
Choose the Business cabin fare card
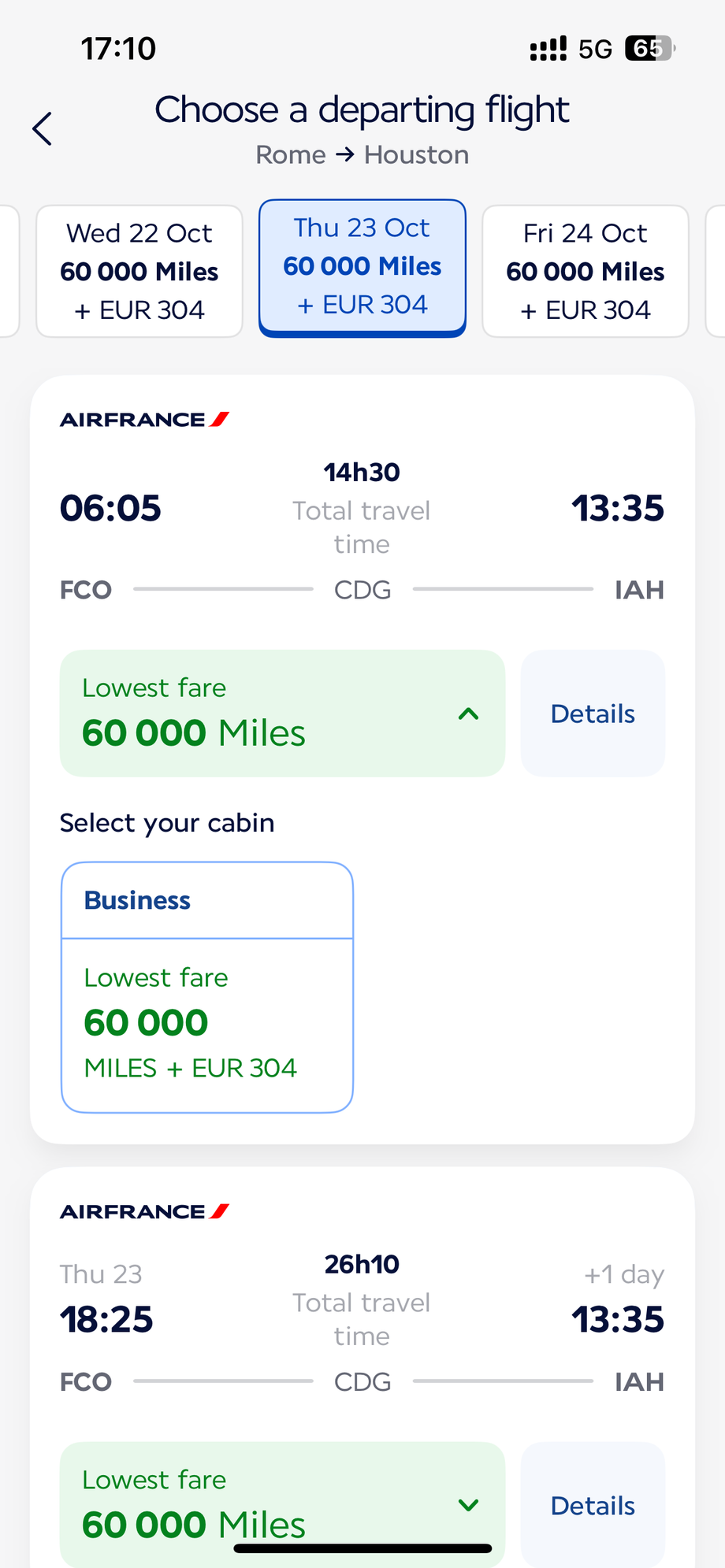click(207, 987)
